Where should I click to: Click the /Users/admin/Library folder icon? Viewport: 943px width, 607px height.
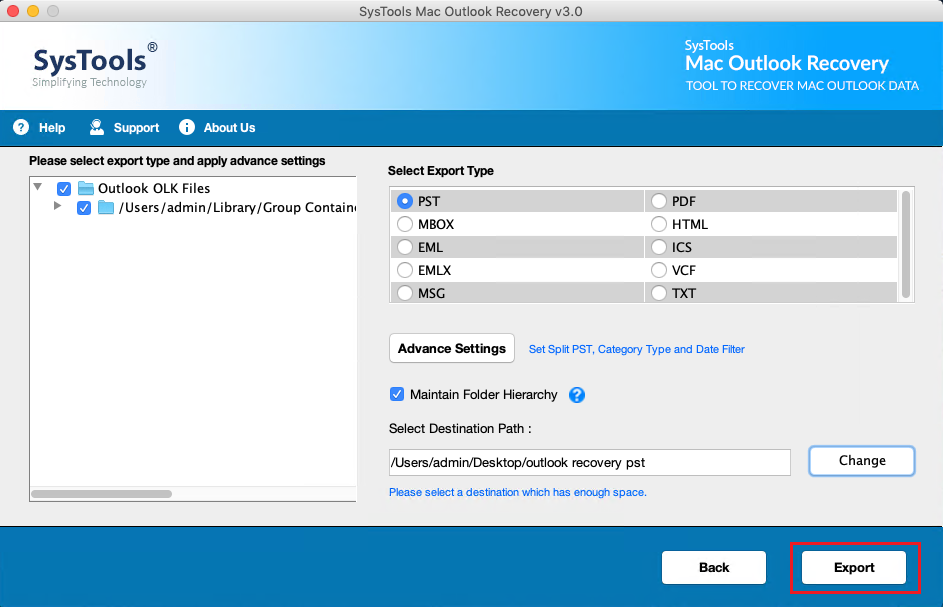pyautogui.click(x=106, y=208)
